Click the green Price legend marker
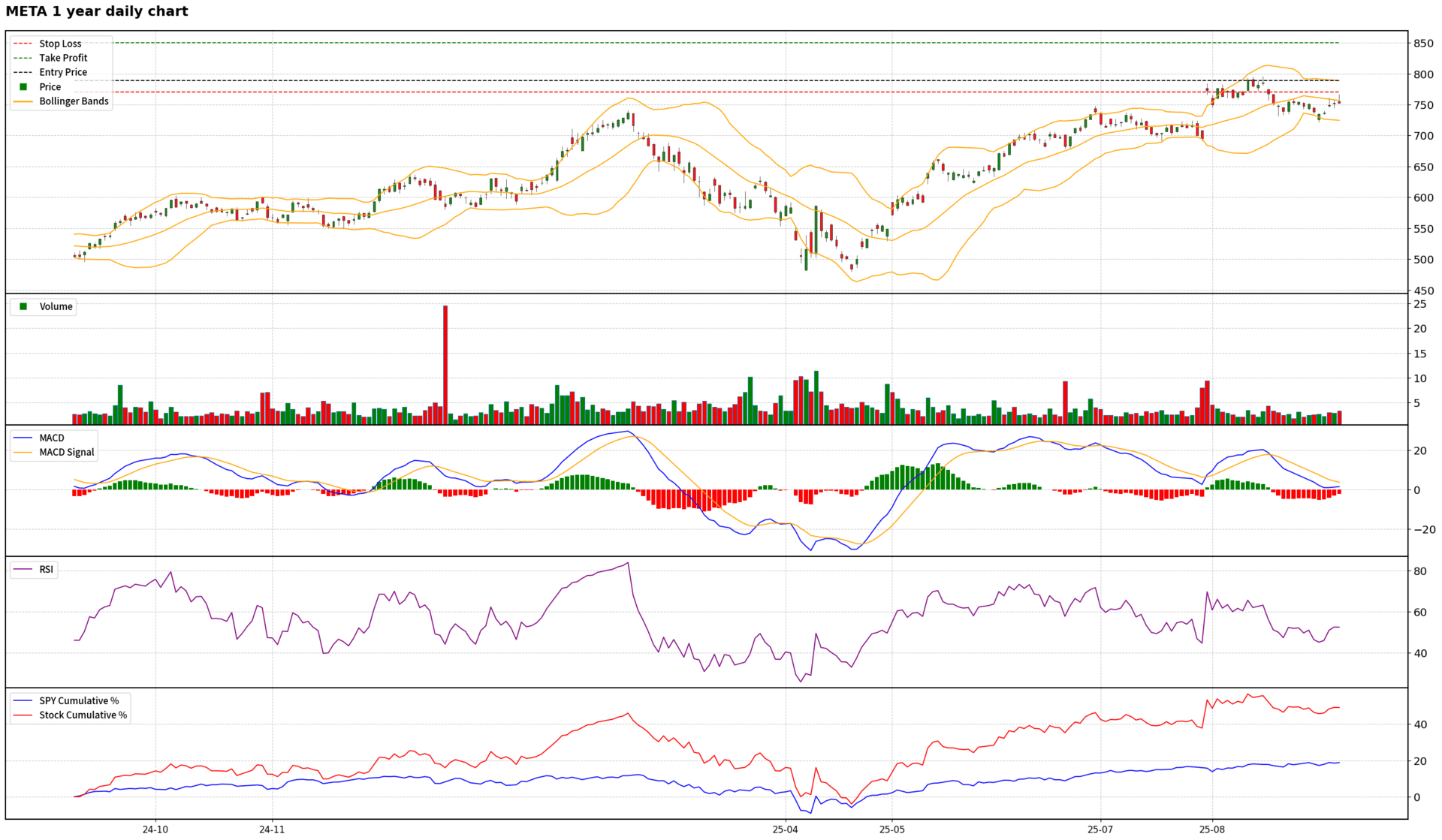The image size is (1442, 840). [x=23, y=87]
